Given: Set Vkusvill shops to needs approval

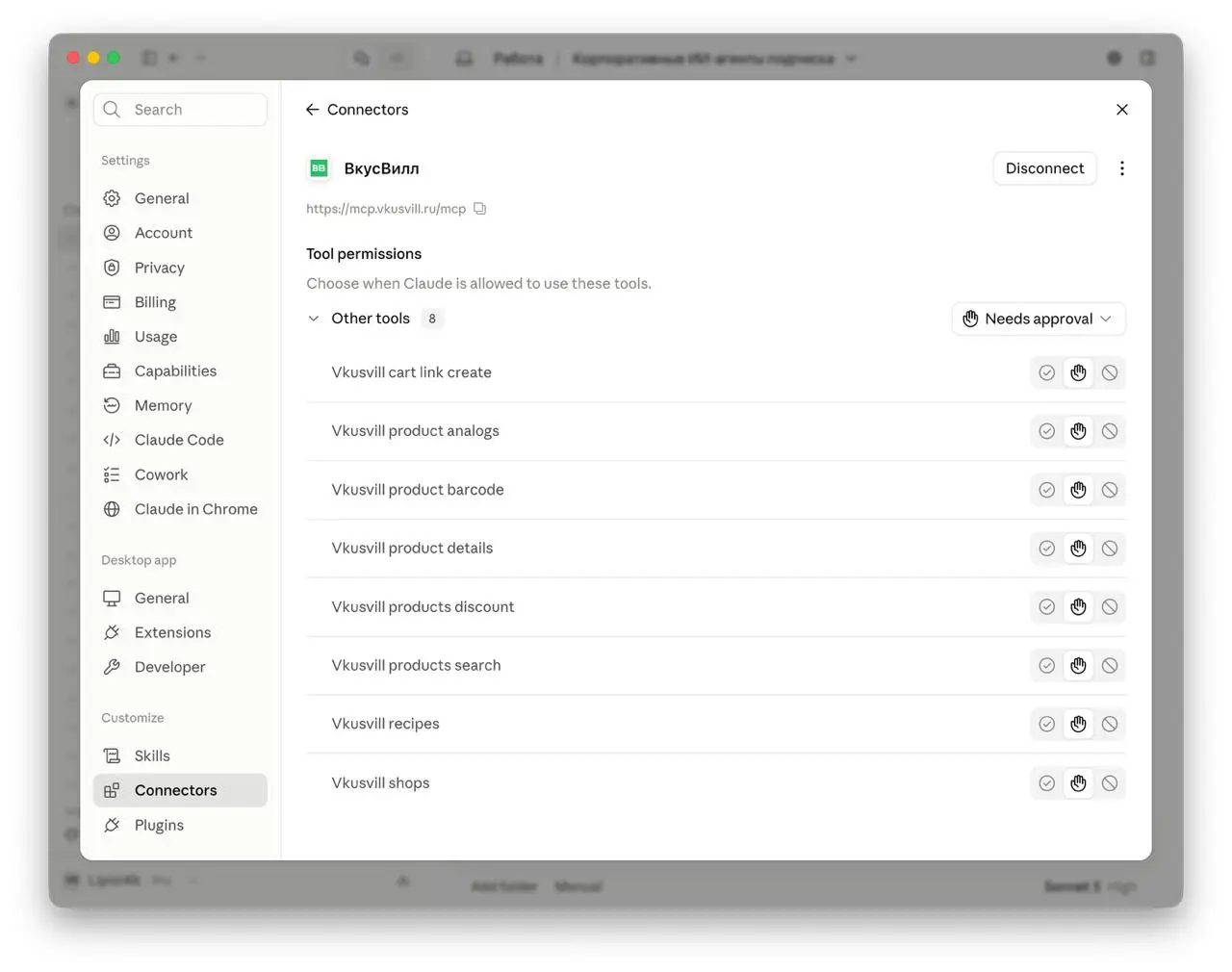Looking at the screenshot, I should click(x=1078, y=783).
